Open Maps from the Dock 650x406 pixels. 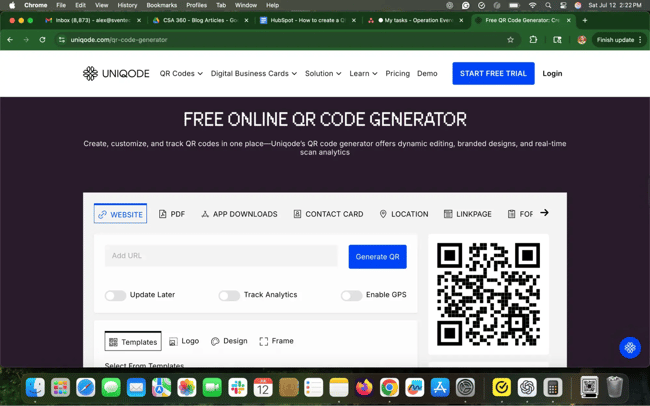click(162, 388)
